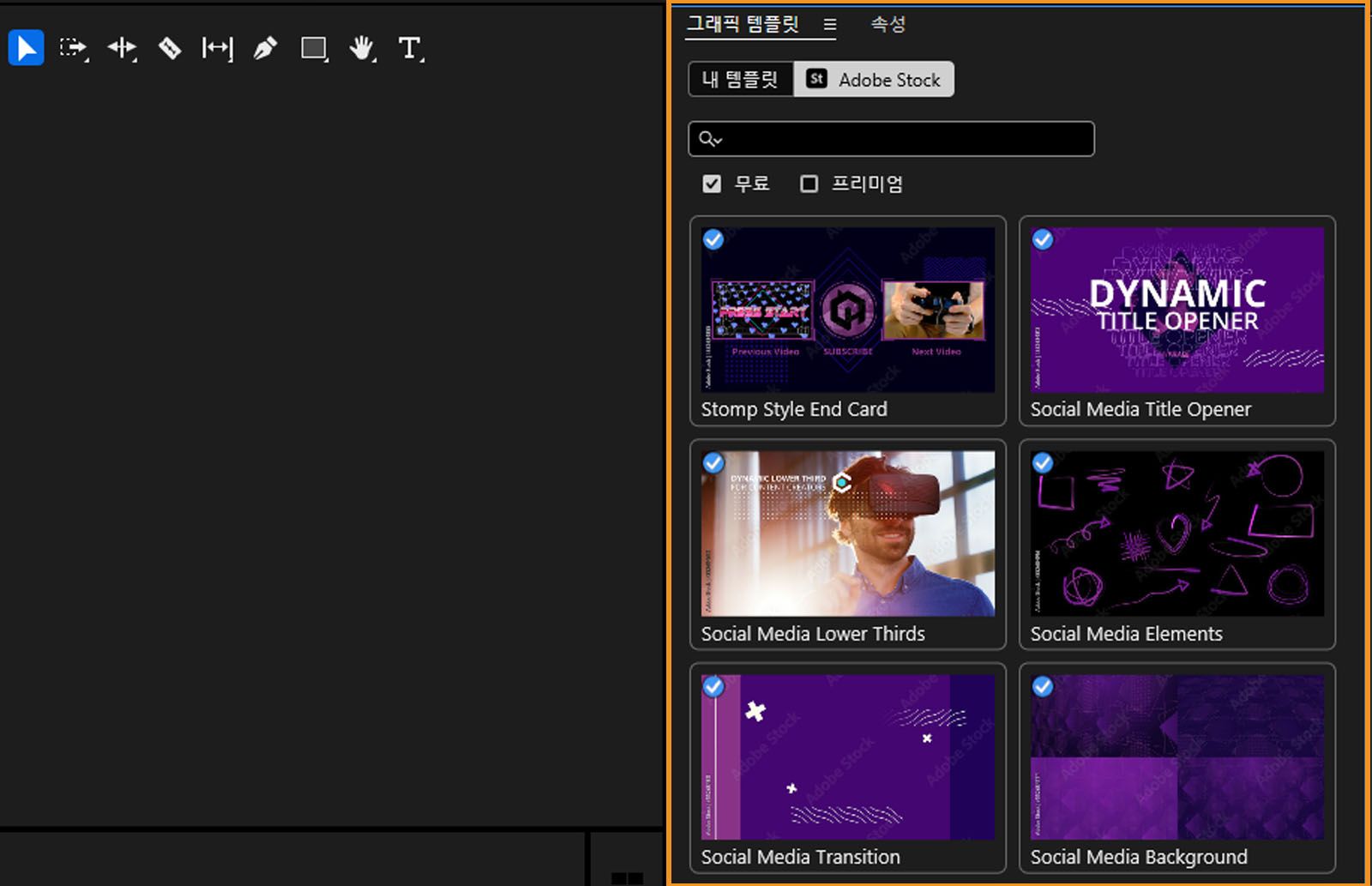Screen dimensions: 1372x886
Task: Select the Pen tool
Action: (266, 49)
